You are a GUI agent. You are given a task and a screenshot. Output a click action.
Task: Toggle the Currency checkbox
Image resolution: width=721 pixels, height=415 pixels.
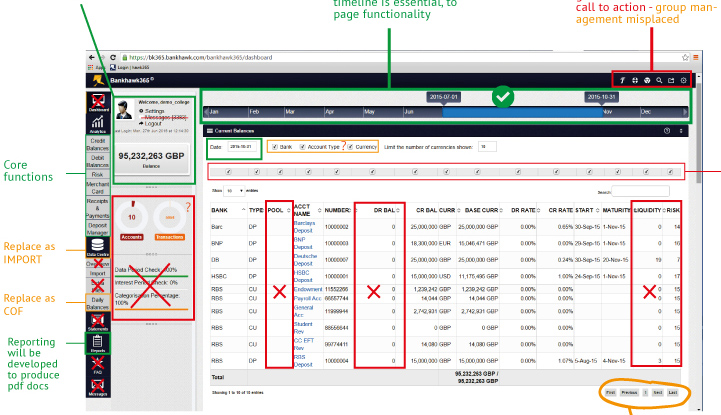click(x=350, y=147)
